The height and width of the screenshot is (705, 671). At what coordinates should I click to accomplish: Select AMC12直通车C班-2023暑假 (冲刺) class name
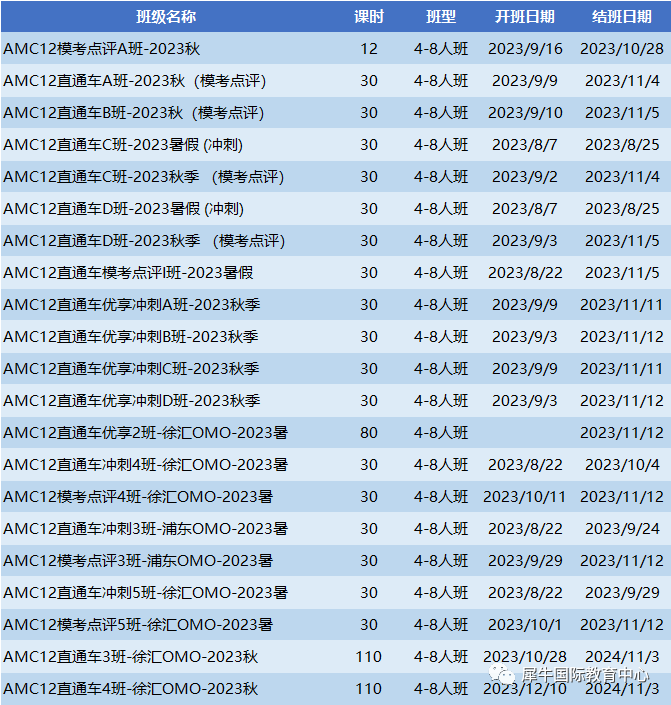123,145
